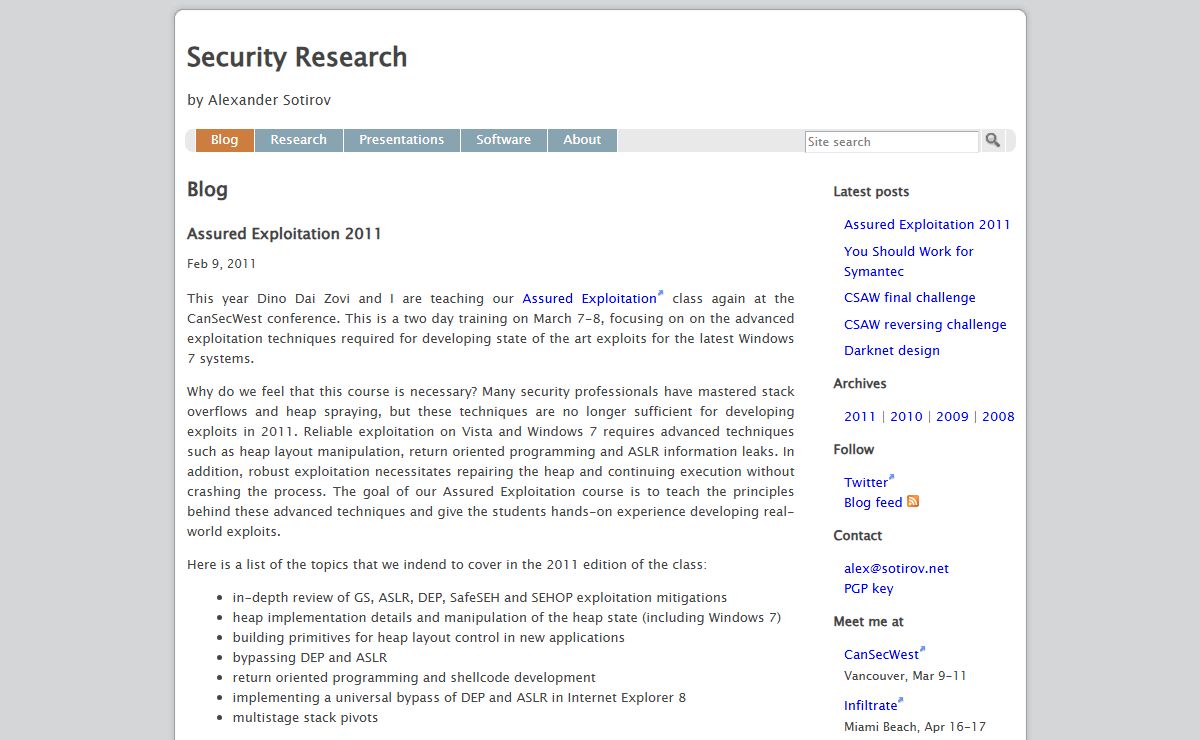Click the Latest posts sidebar heading

tap(871, 192)
